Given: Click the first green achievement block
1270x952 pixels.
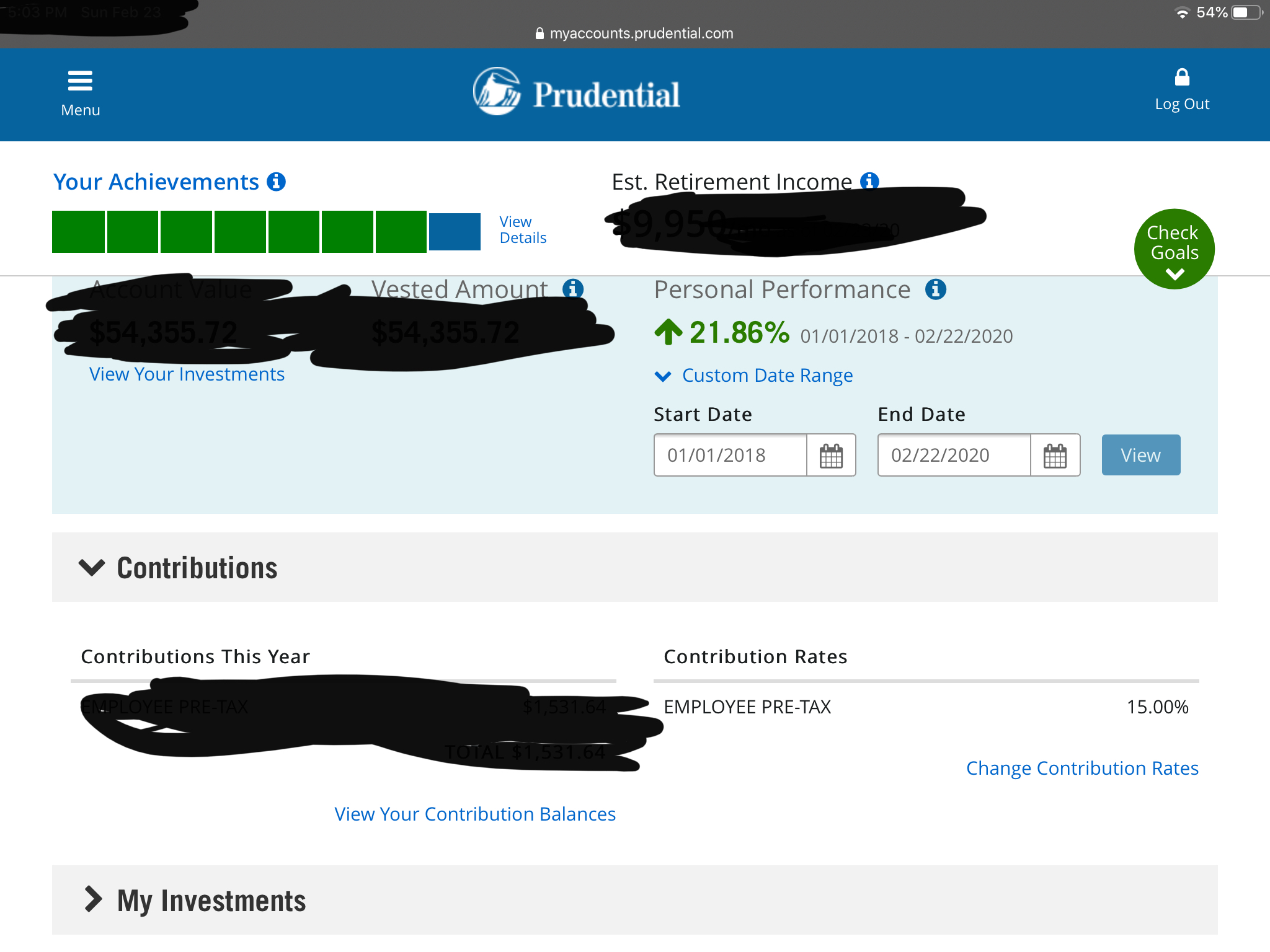Looking at the screenshot, I should [x=78, y=232].
